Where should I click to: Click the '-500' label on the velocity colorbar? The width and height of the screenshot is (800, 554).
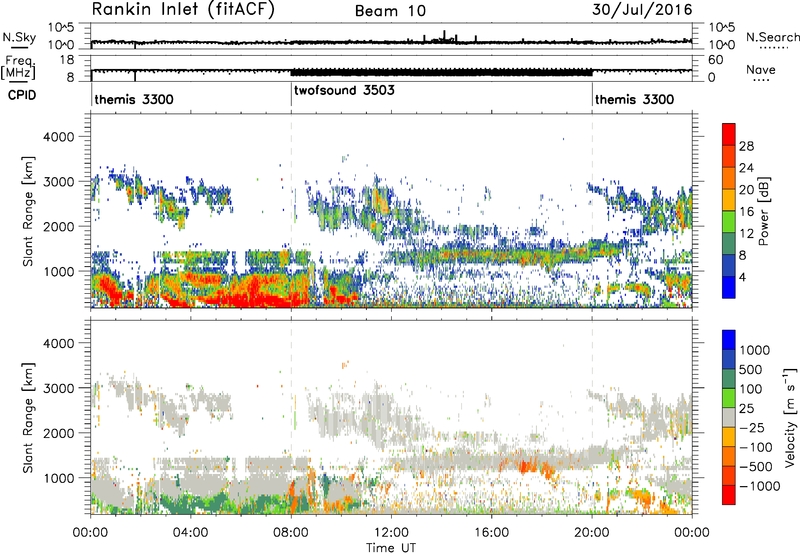click(755, 467)
